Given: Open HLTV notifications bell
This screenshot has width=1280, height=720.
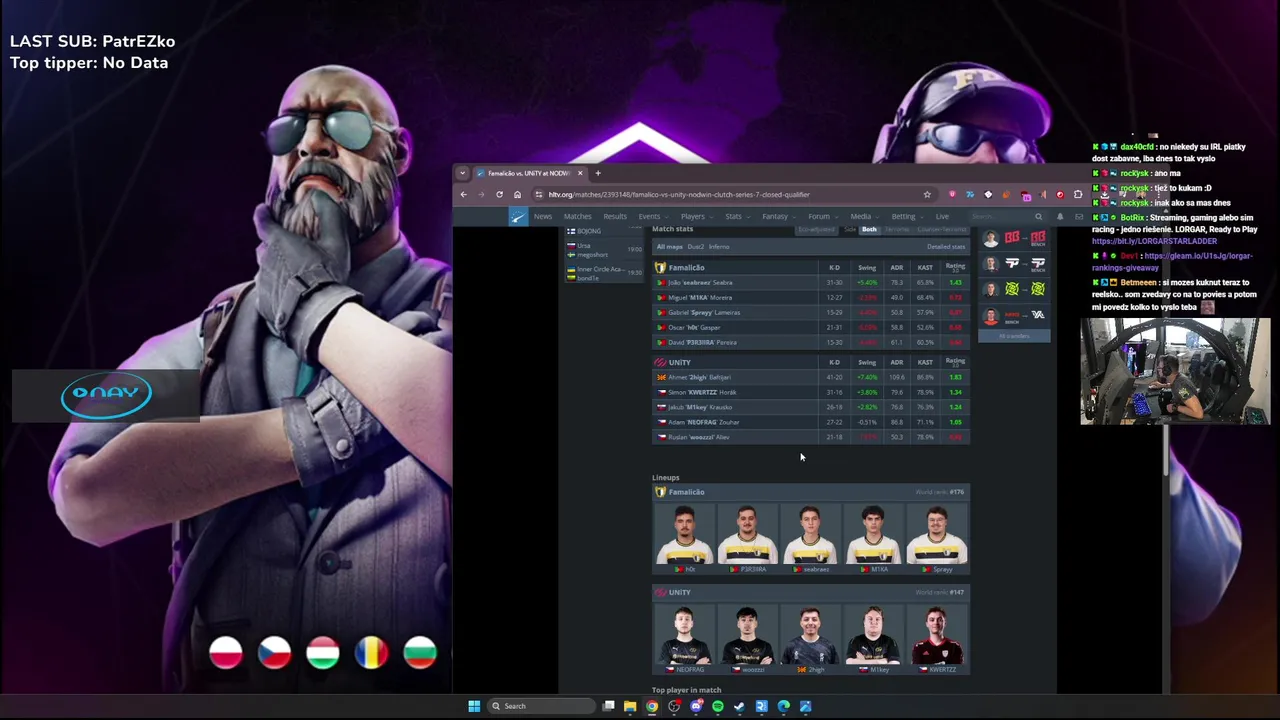Looking at the screenshot, I should coord(1060,217).
